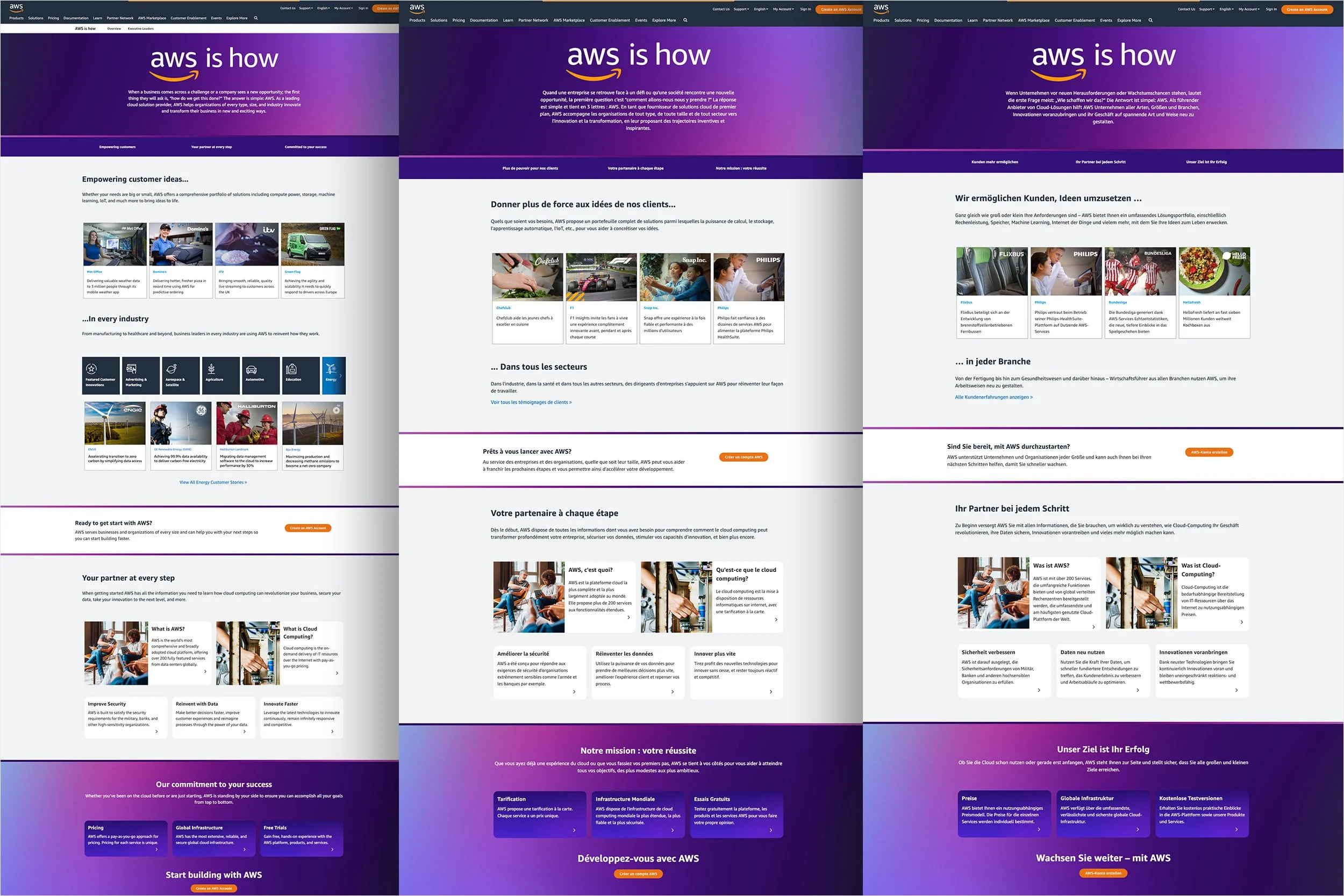Select the Aerospace & Satellite planet icon
This screenshot has height=896, width=1344.
tap(171, 369)
